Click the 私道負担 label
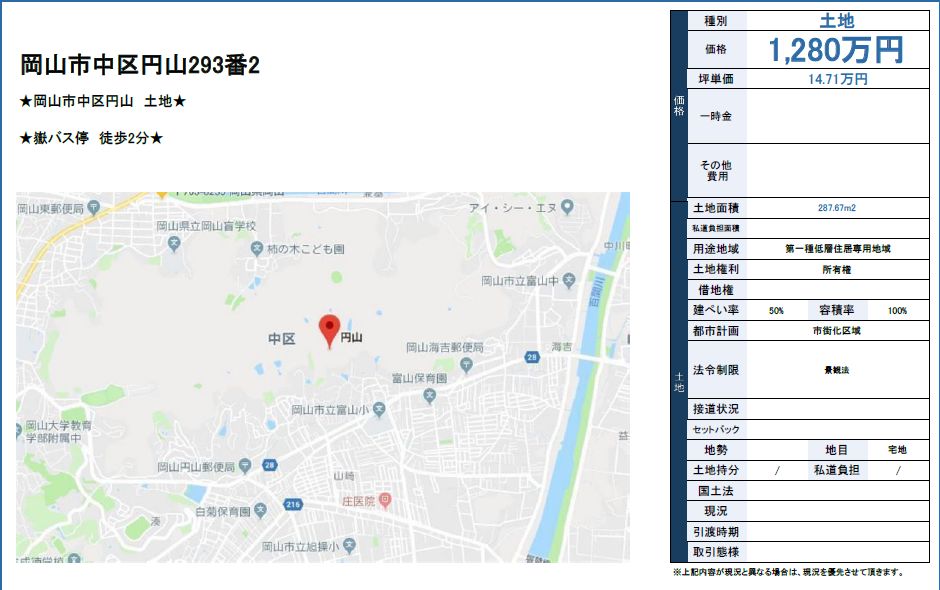Image resolution: width=940 pixels, height=590 pixels. tap(837, 470)
